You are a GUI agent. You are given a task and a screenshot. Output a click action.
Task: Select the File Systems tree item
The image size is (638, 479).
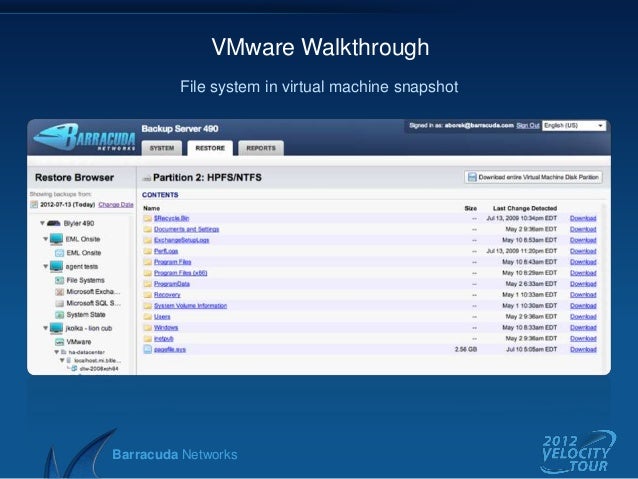coord(85,280)
